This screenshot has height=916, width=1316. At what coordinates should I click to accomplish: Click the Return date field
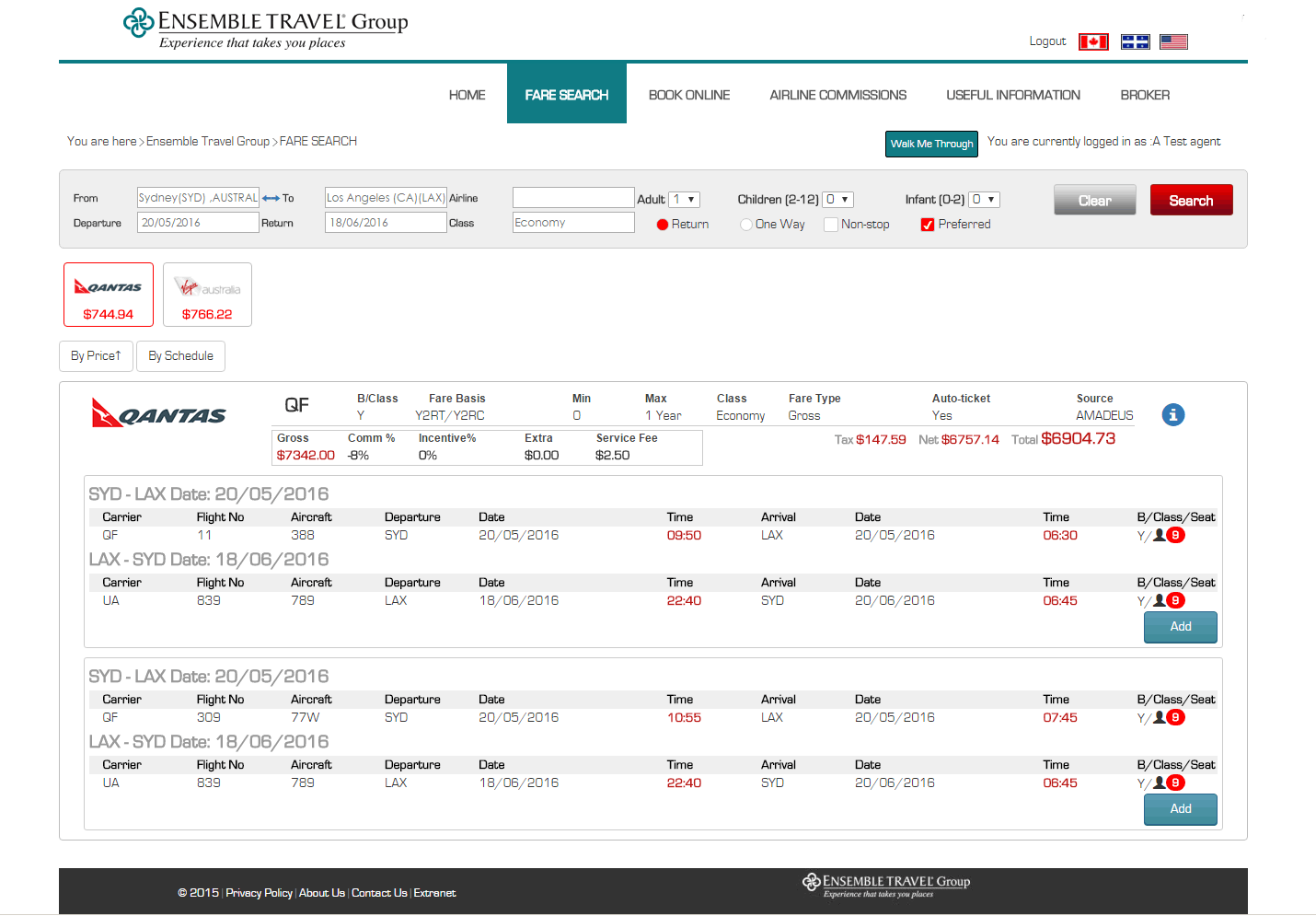[x=386, y=223]
